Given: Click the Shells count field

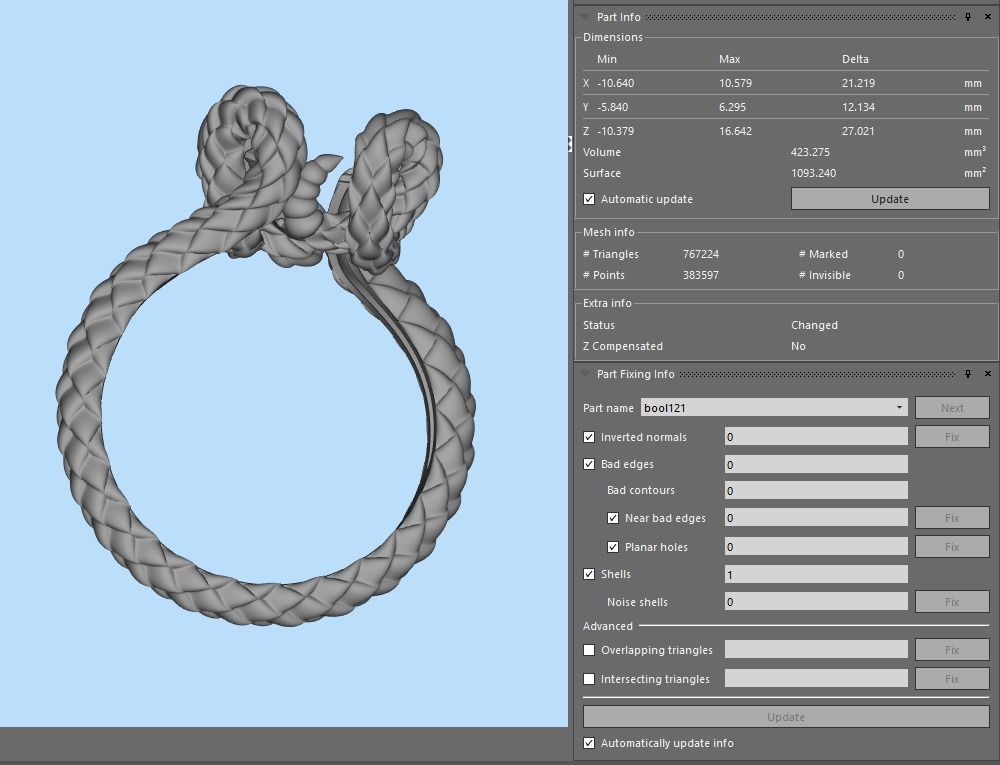Looking at the screenshot, I should (816, 575).
